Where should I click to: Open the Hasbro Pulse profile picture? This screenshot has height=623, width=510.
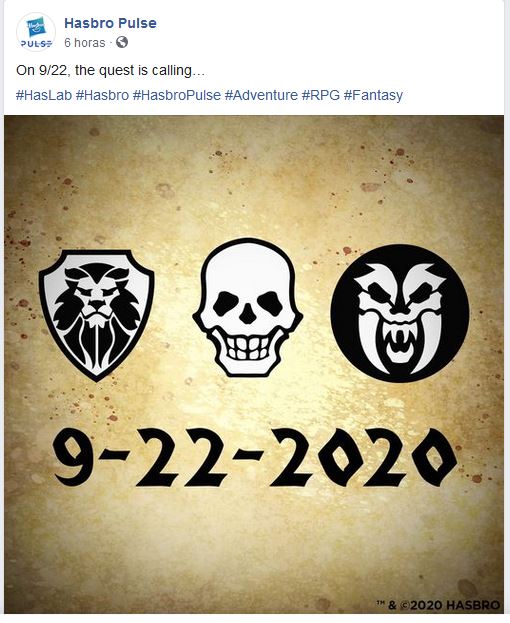pos(36,32)
